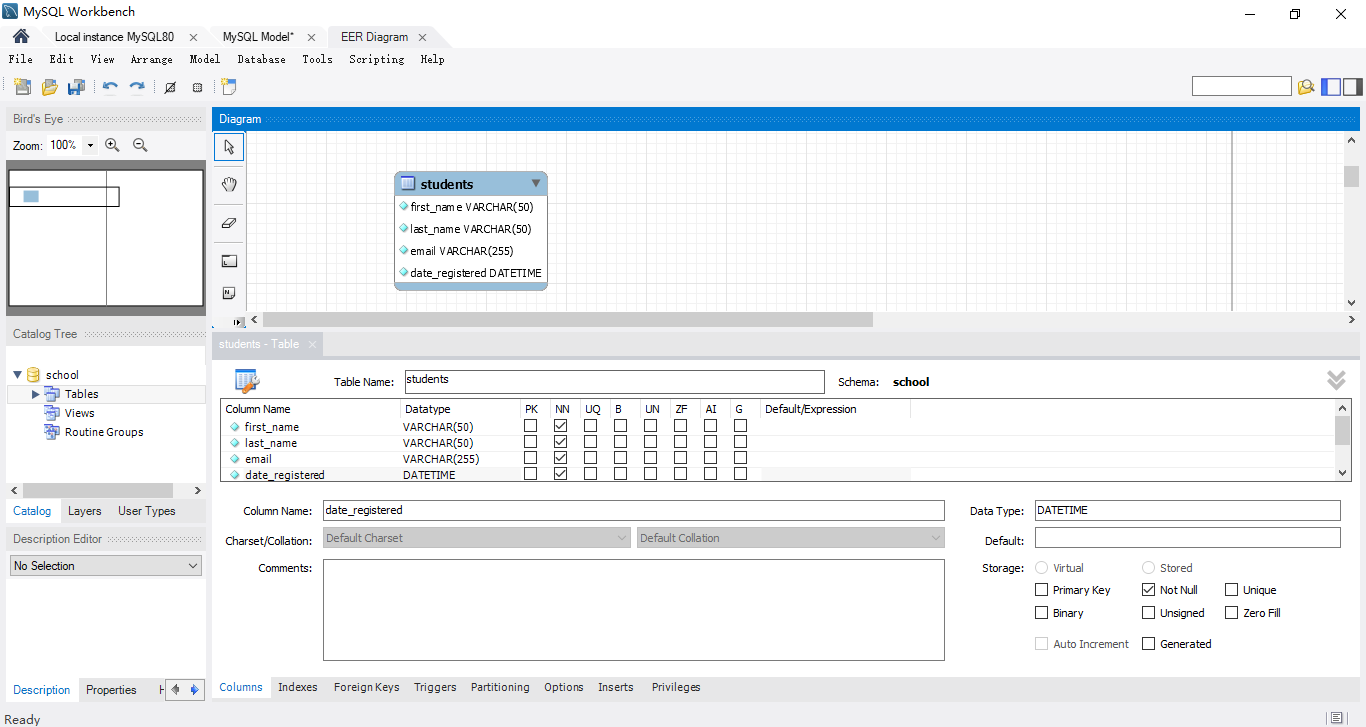
Task: Switch to the Indexes tab
Action: pos(297,687)
